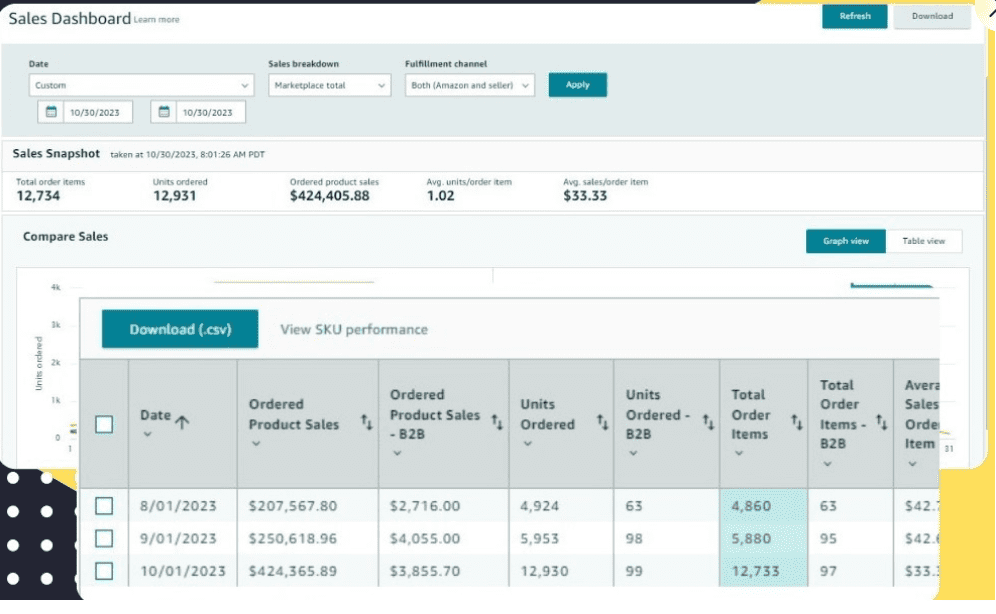
Task: Sort the Total Order Items column
Action: pyautogui.click(x=796, y=423)
